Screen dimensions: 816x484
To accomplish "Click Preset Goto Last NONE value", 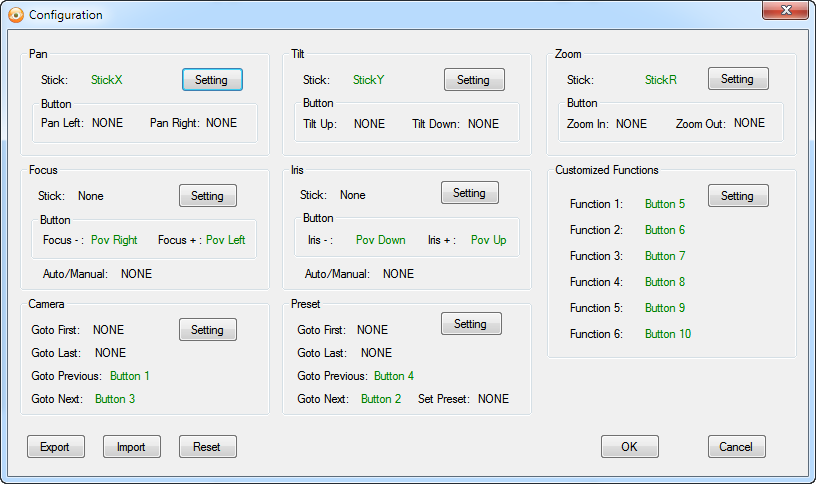I will 376,353.
